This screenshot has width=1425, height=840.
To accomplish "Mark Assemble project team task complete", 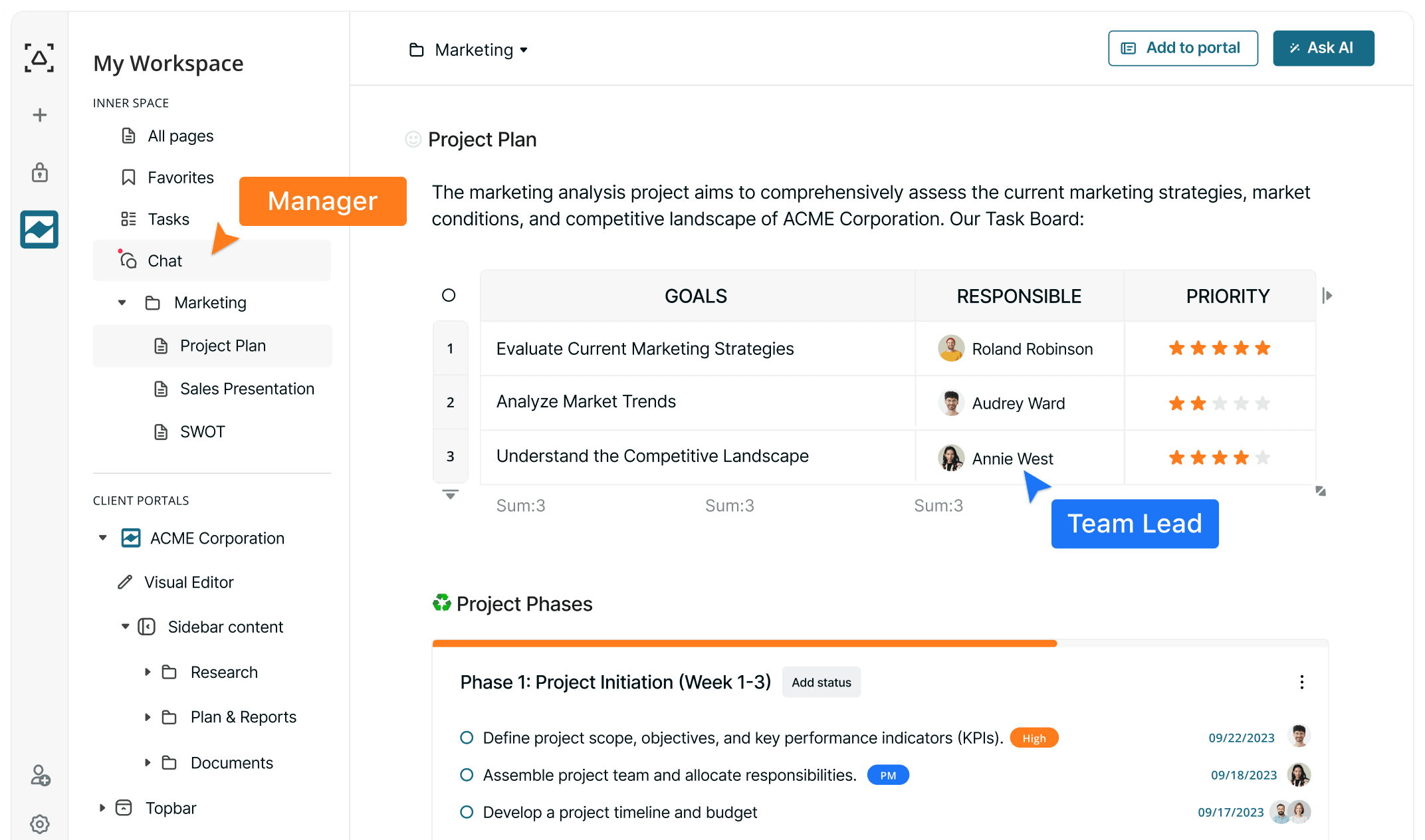I will click(467, 775).
